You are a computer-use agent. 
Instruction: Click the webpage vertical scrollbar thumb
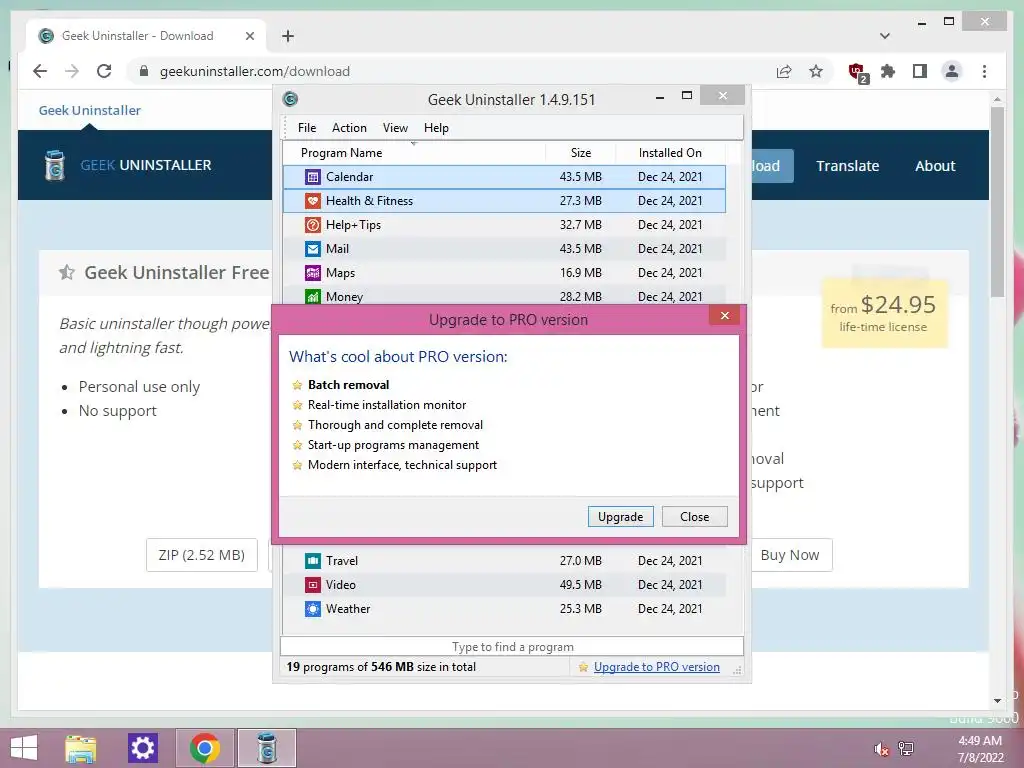click(x=997, y=202)
